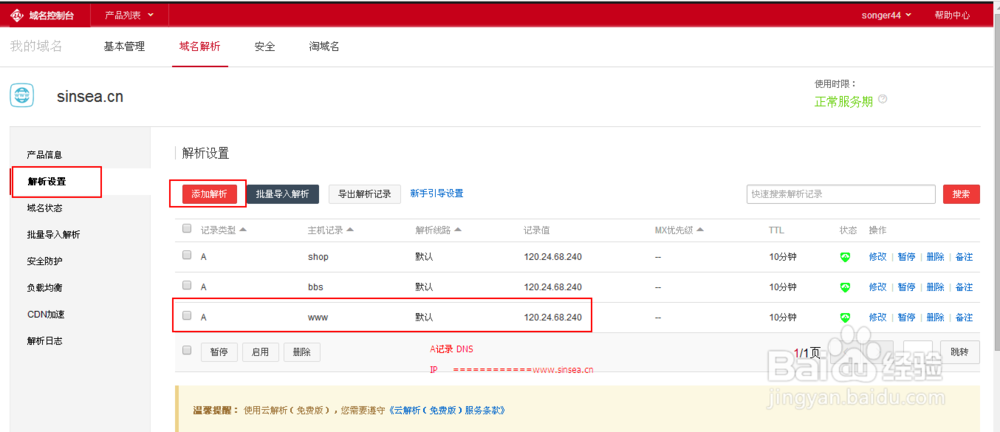1000x432 pixels.
Task: Click the 正常服务期 status text
Action: [x=844, y=101]
